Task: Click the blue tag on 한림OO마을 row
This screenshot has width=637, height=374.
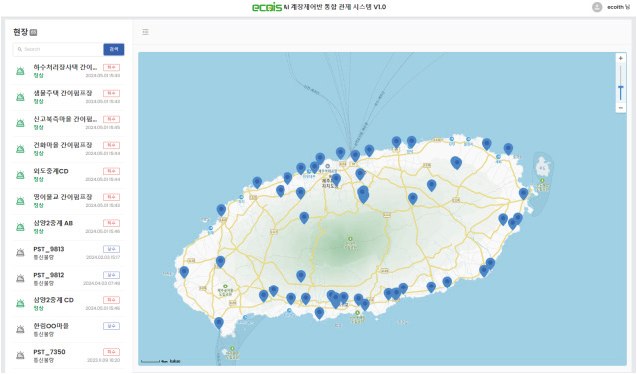Action: tap(111, 326)
